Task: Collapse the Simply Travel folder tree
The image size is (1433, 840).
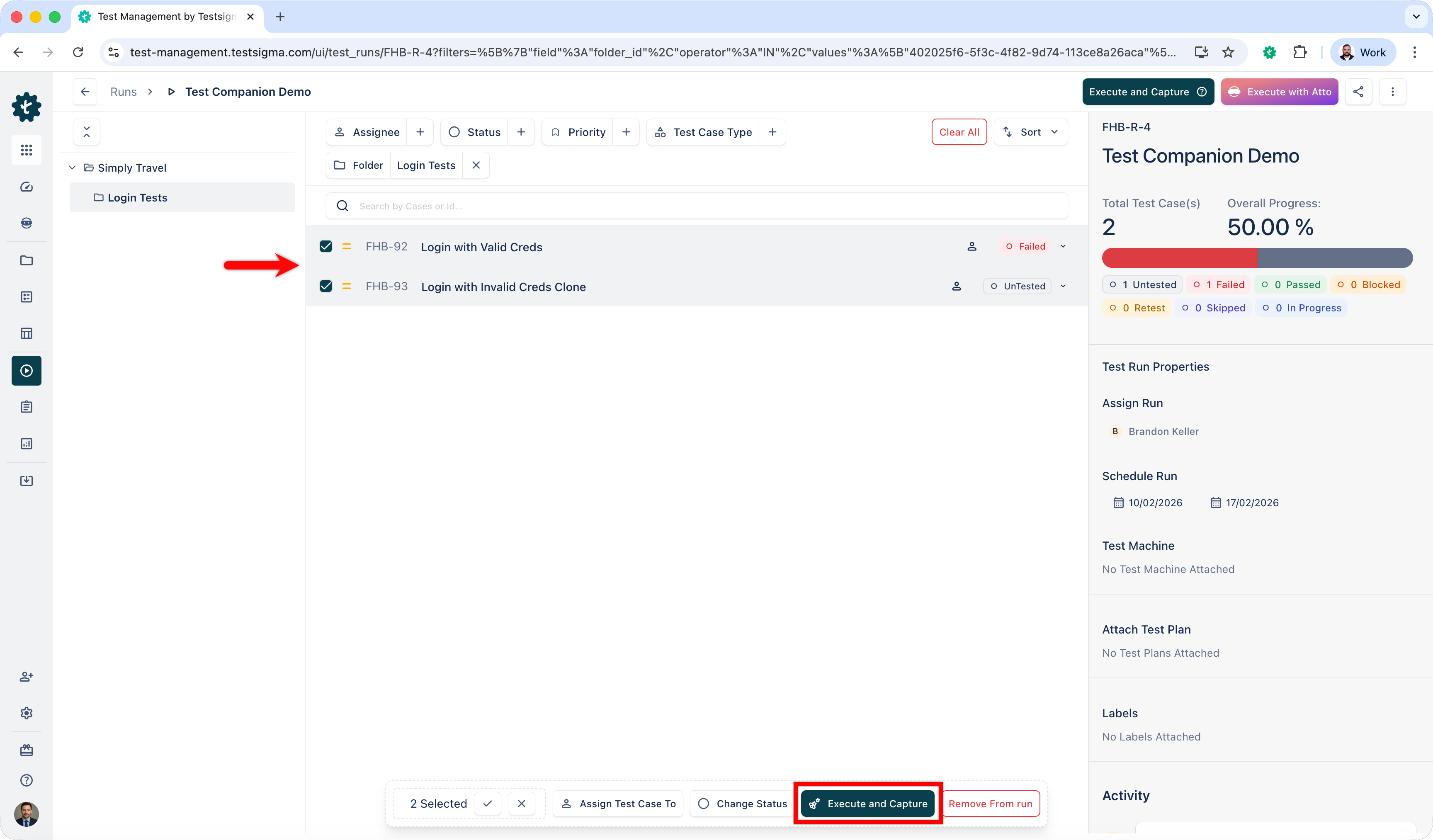Action: click(73, 167)
